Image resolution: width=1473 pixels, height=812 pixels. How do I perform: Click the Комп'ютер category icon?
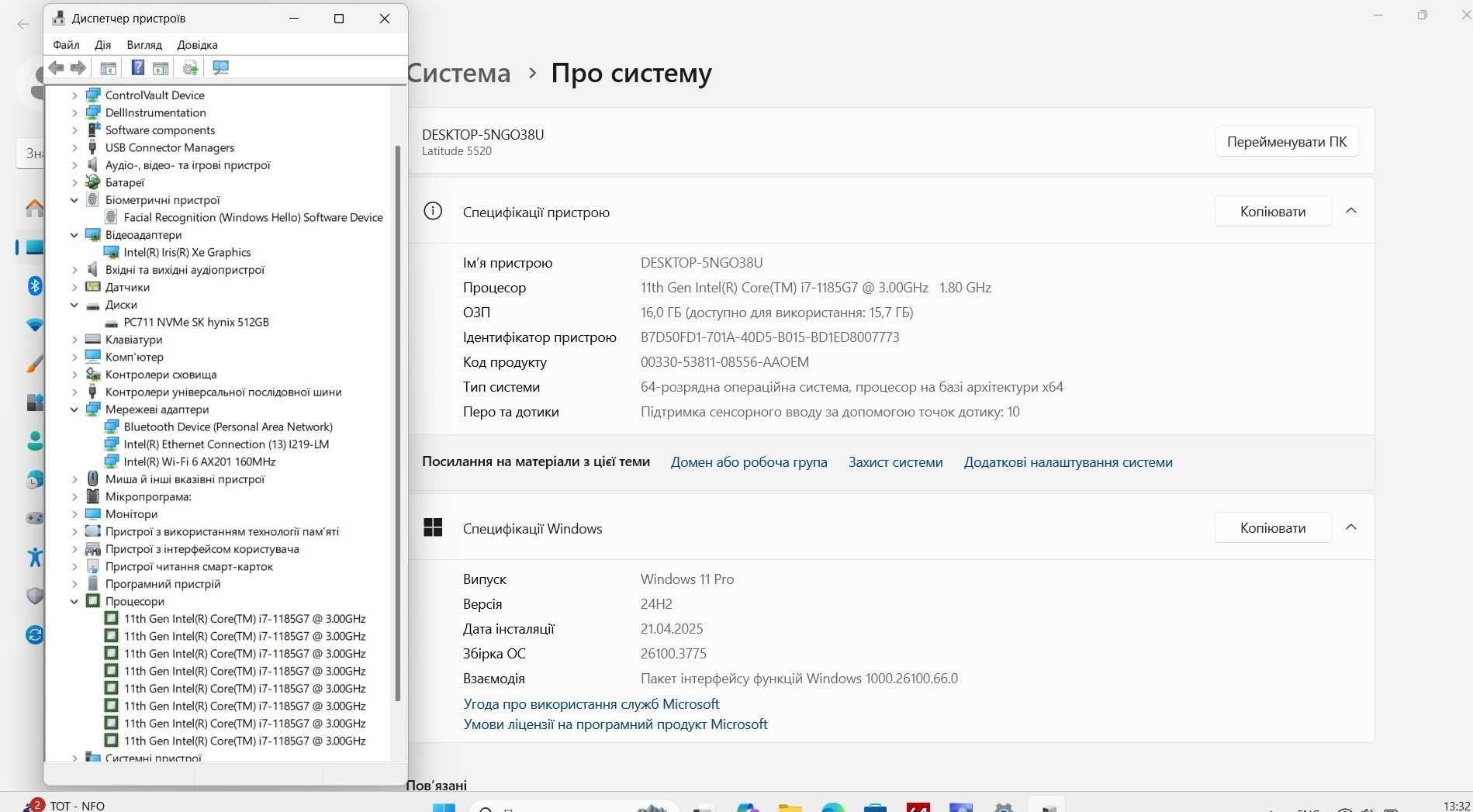(93, 357)
